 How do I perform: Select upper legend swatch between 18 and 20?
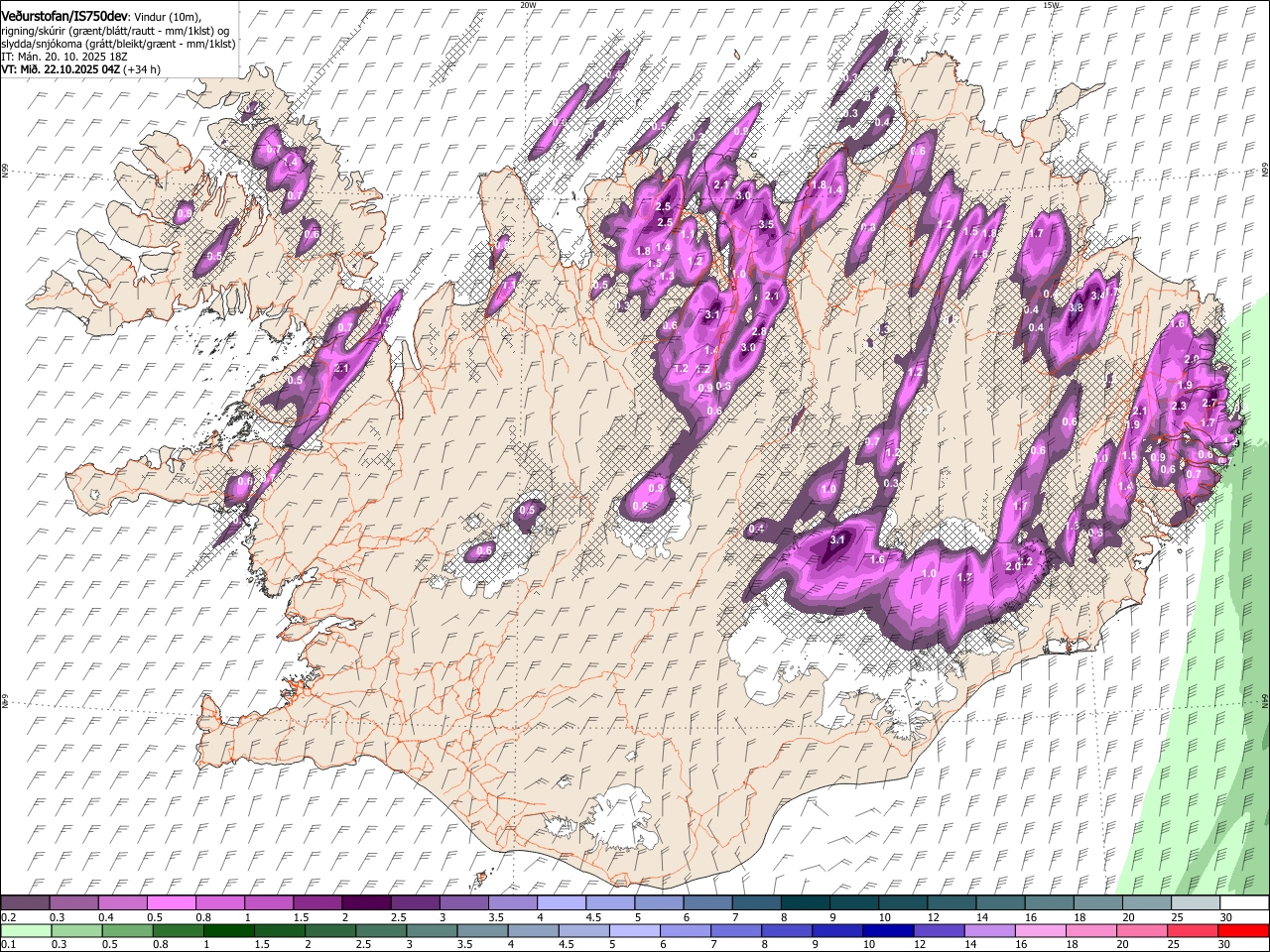click(x=1097, y=903)
